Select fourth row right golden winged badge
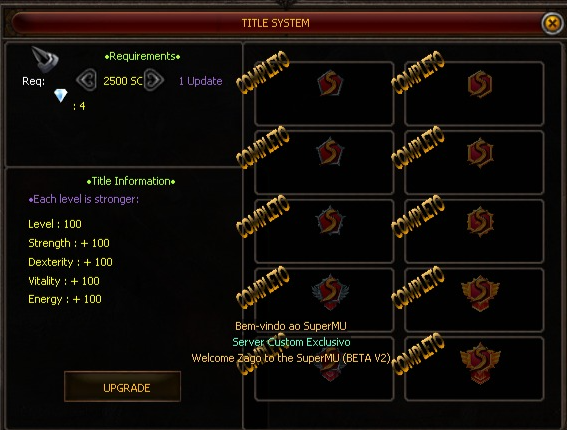The width and height of the screenshot is (567, 430). [480, 293]
